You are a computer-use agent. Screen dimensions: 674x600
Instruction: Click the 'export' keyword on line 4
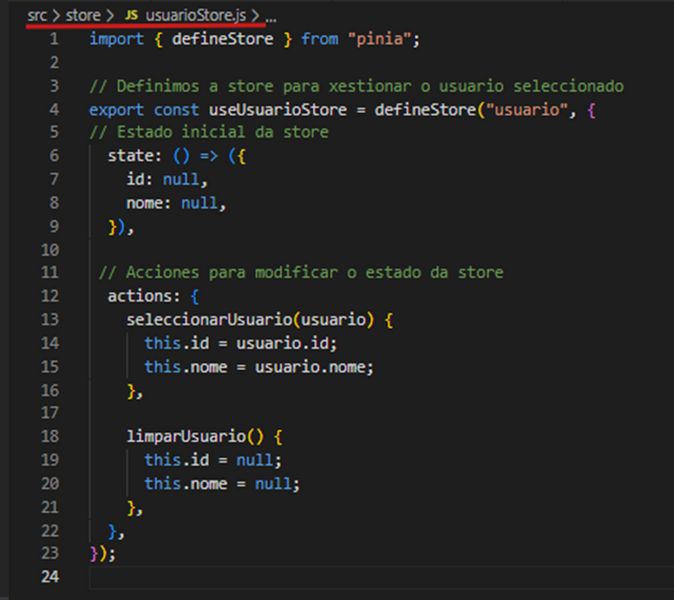coord(116,110)
